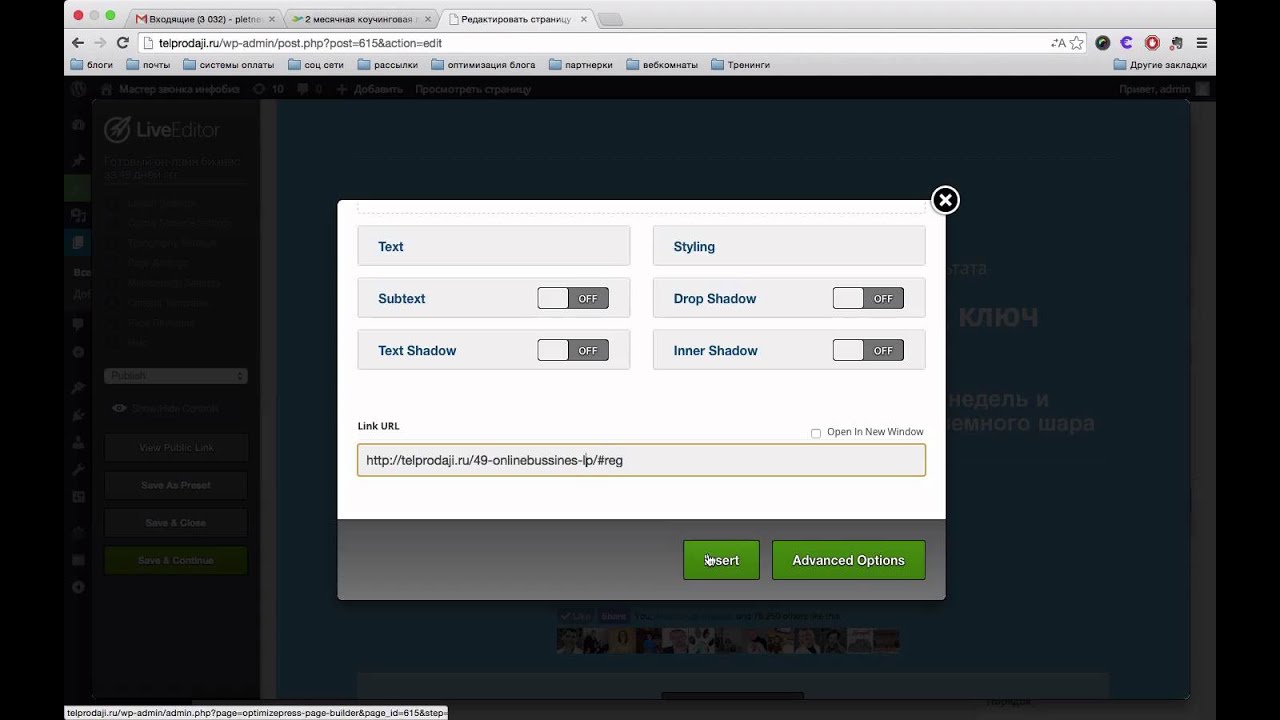This screenshot has height=720, width=1280.
Task: Expand the Text section
Action: click(x=494, y=246)
